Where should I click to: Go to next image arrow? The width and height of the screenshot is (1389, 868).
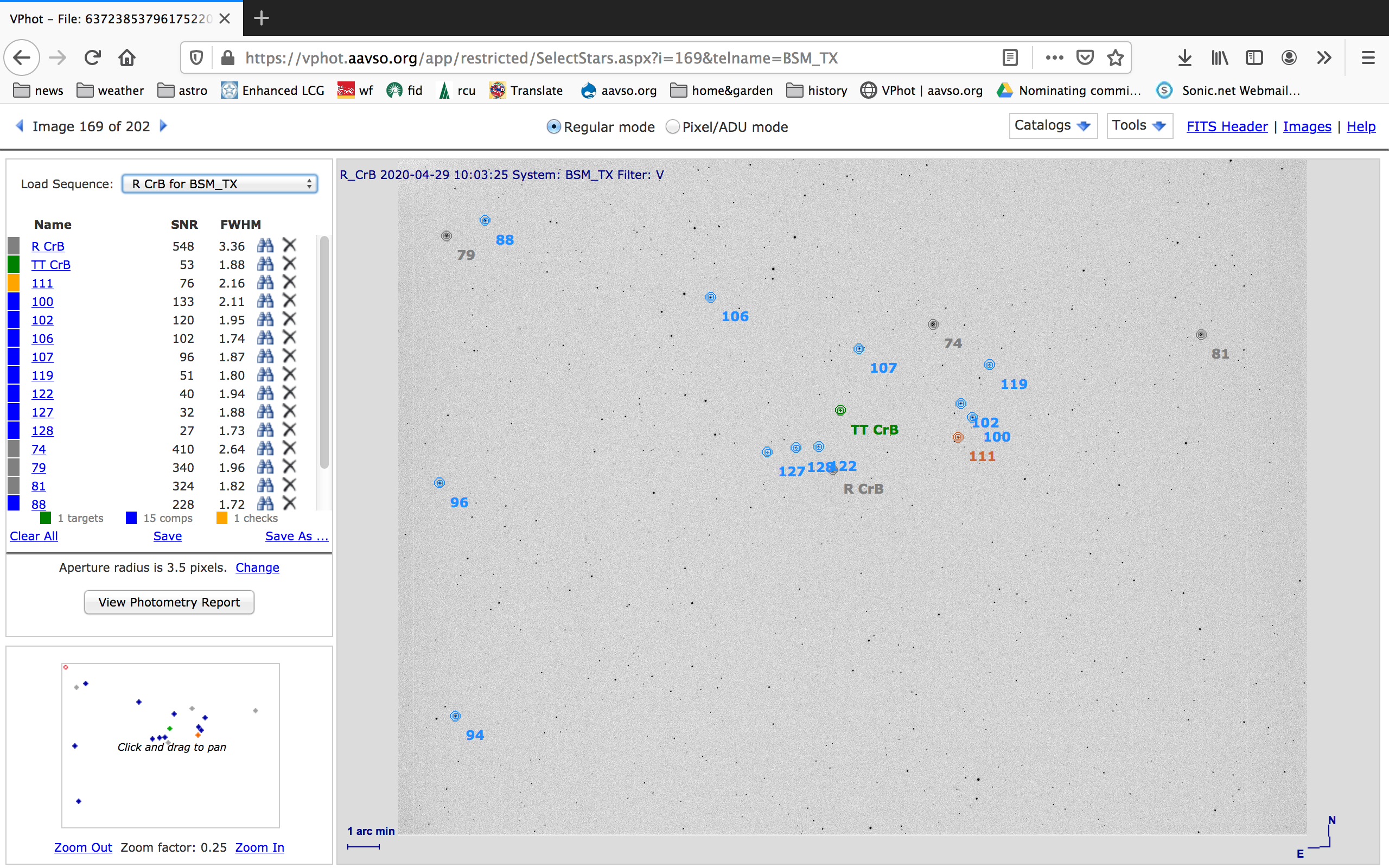coord(163,126)
